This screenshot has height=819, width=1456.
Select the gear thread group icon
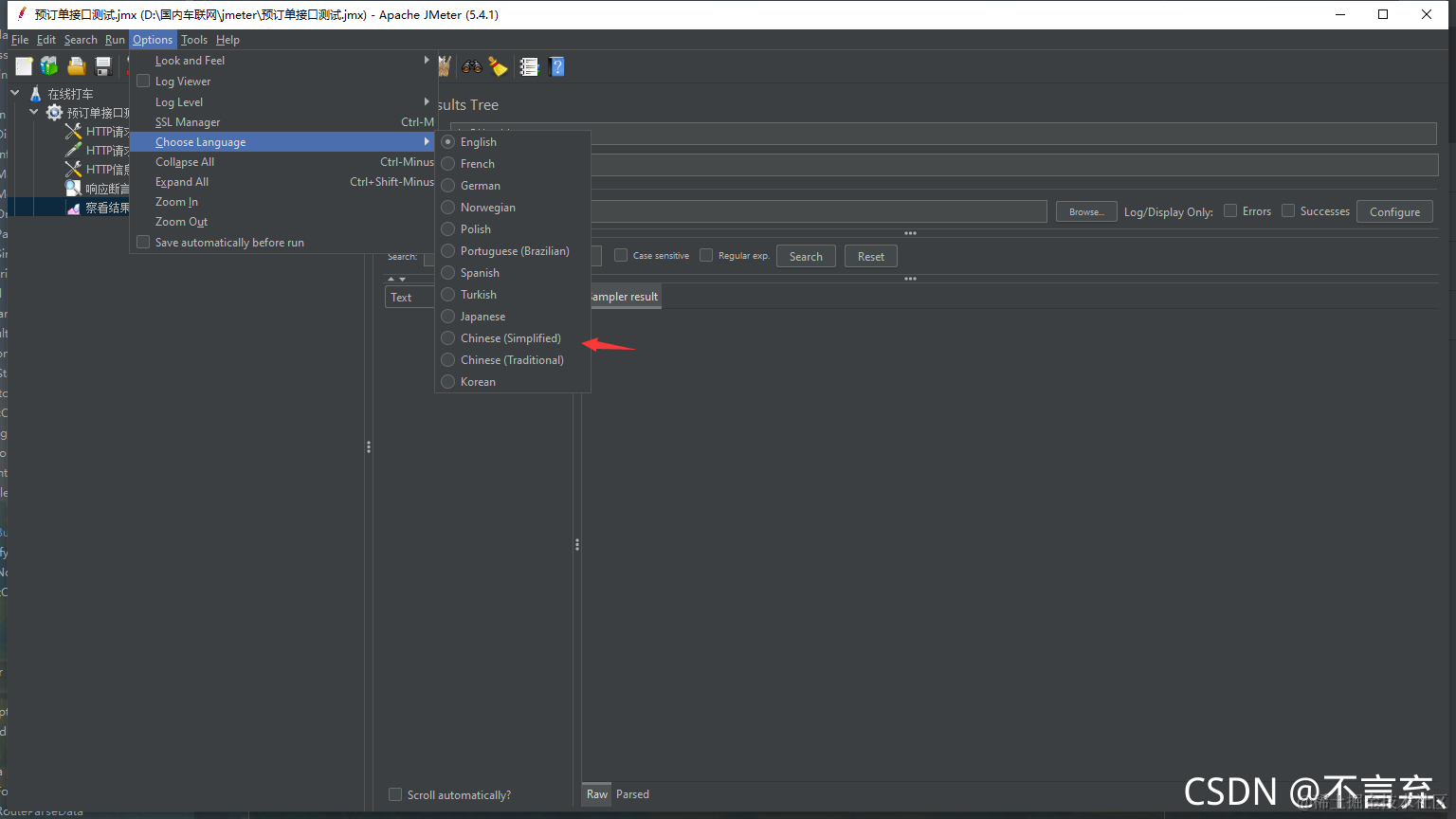pos(54,113)
